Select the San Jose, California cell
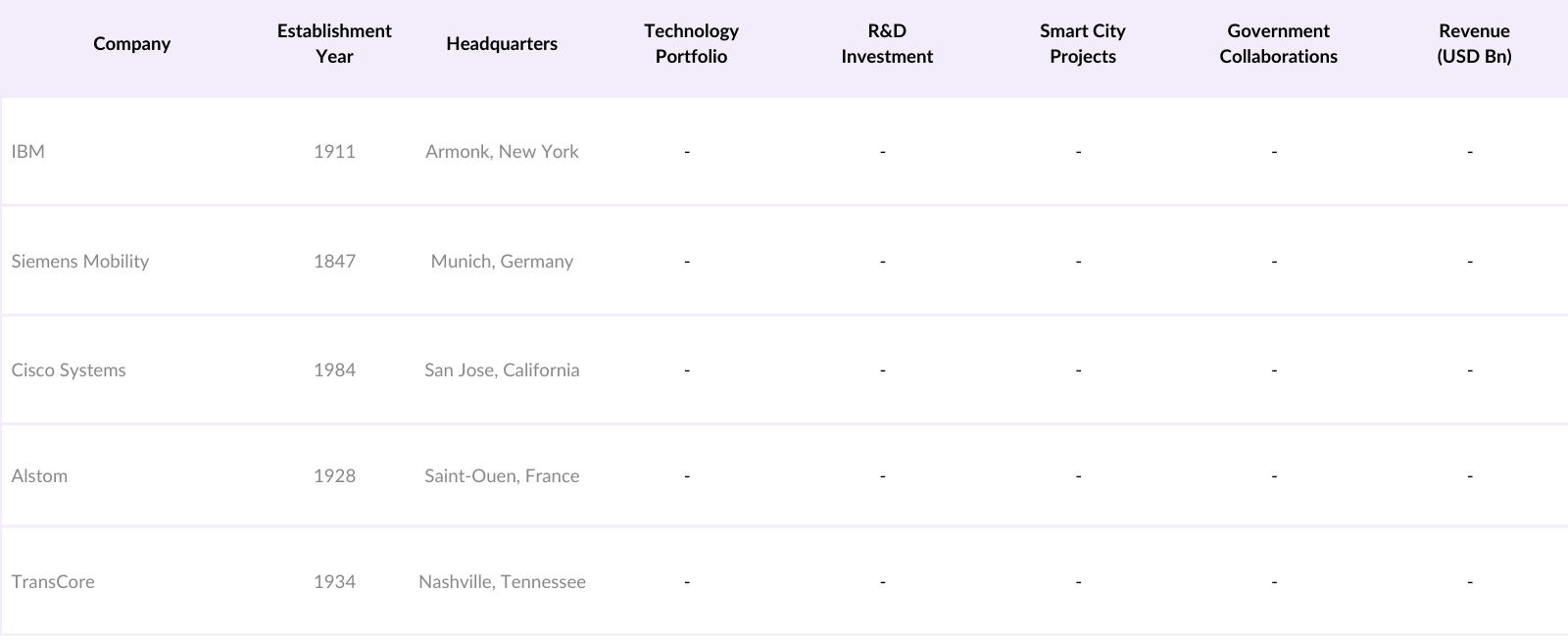 [x=502, y=370]
